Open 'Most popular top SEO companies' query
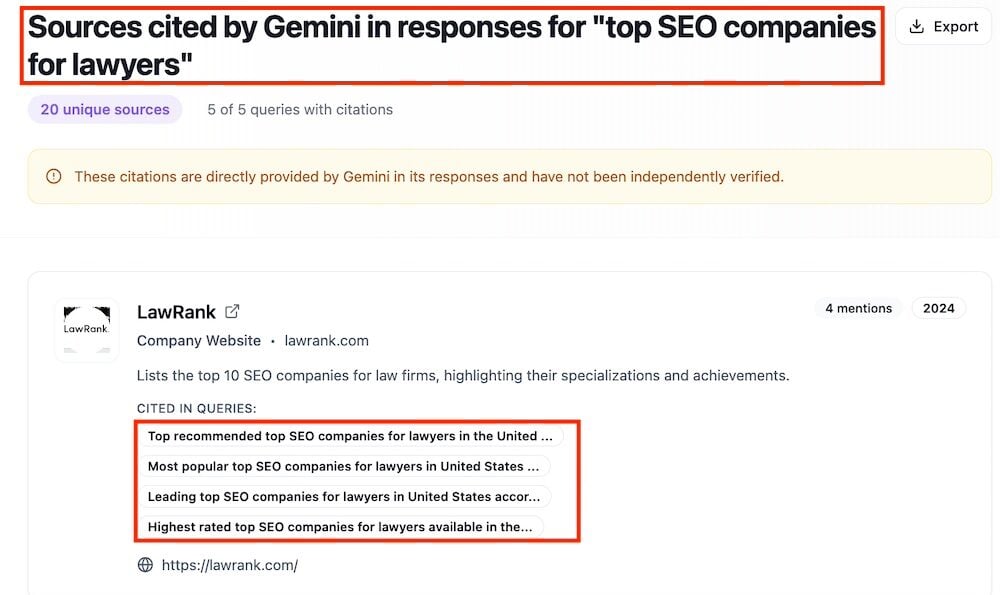1000x595 pixels. (344, 466)
